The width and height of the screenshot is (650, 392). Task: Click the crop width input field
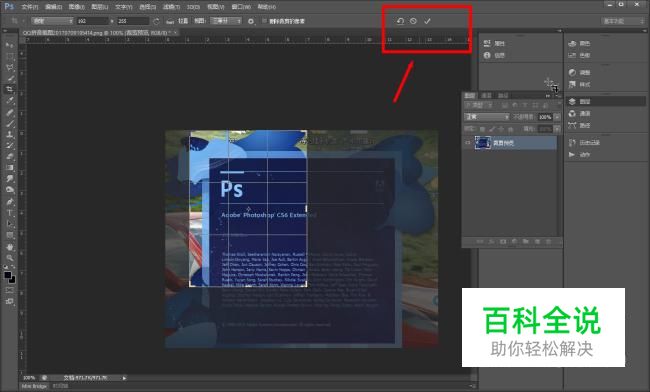click(x=92, y=21)
